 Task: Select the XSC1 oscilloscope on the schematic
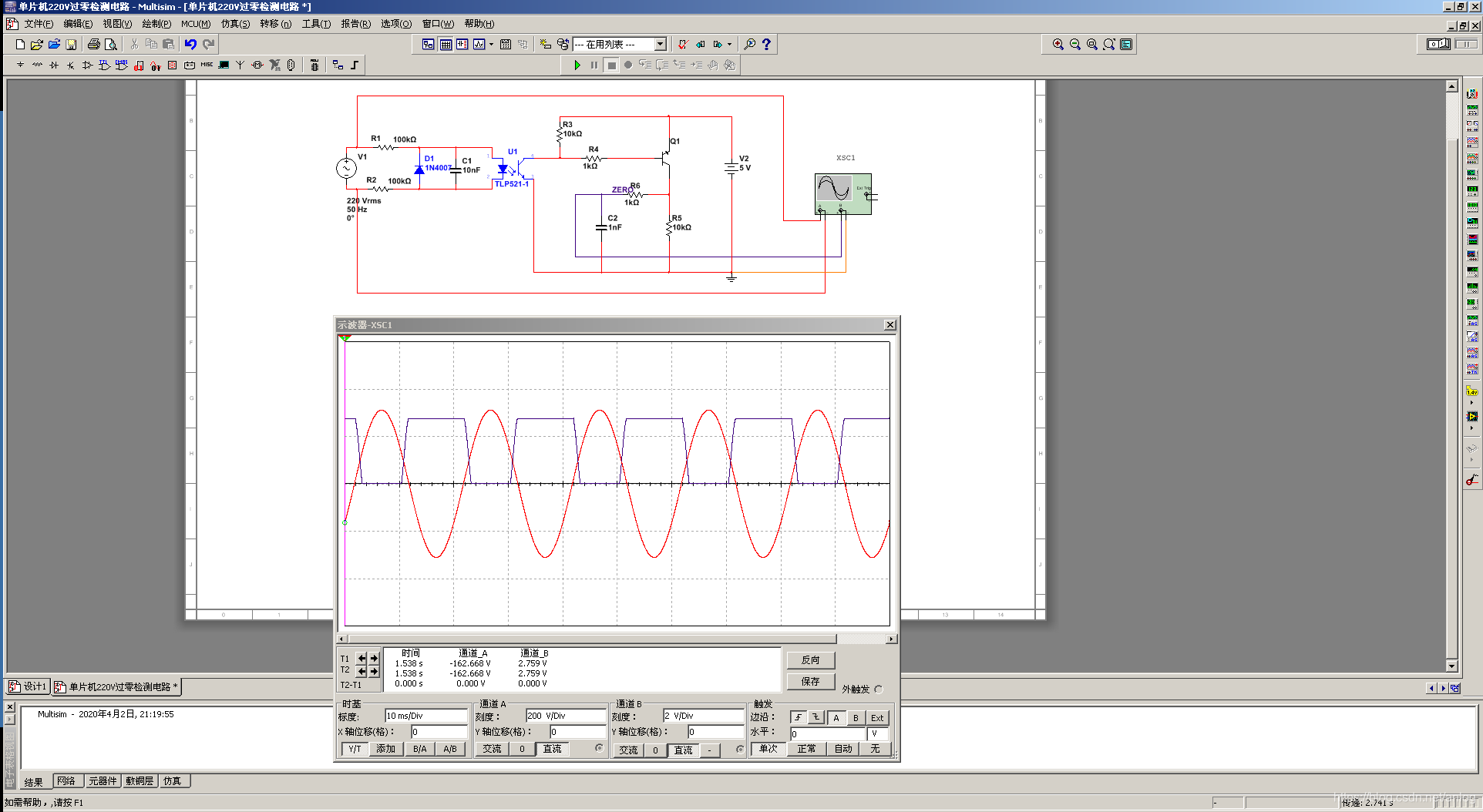[843, 194]
